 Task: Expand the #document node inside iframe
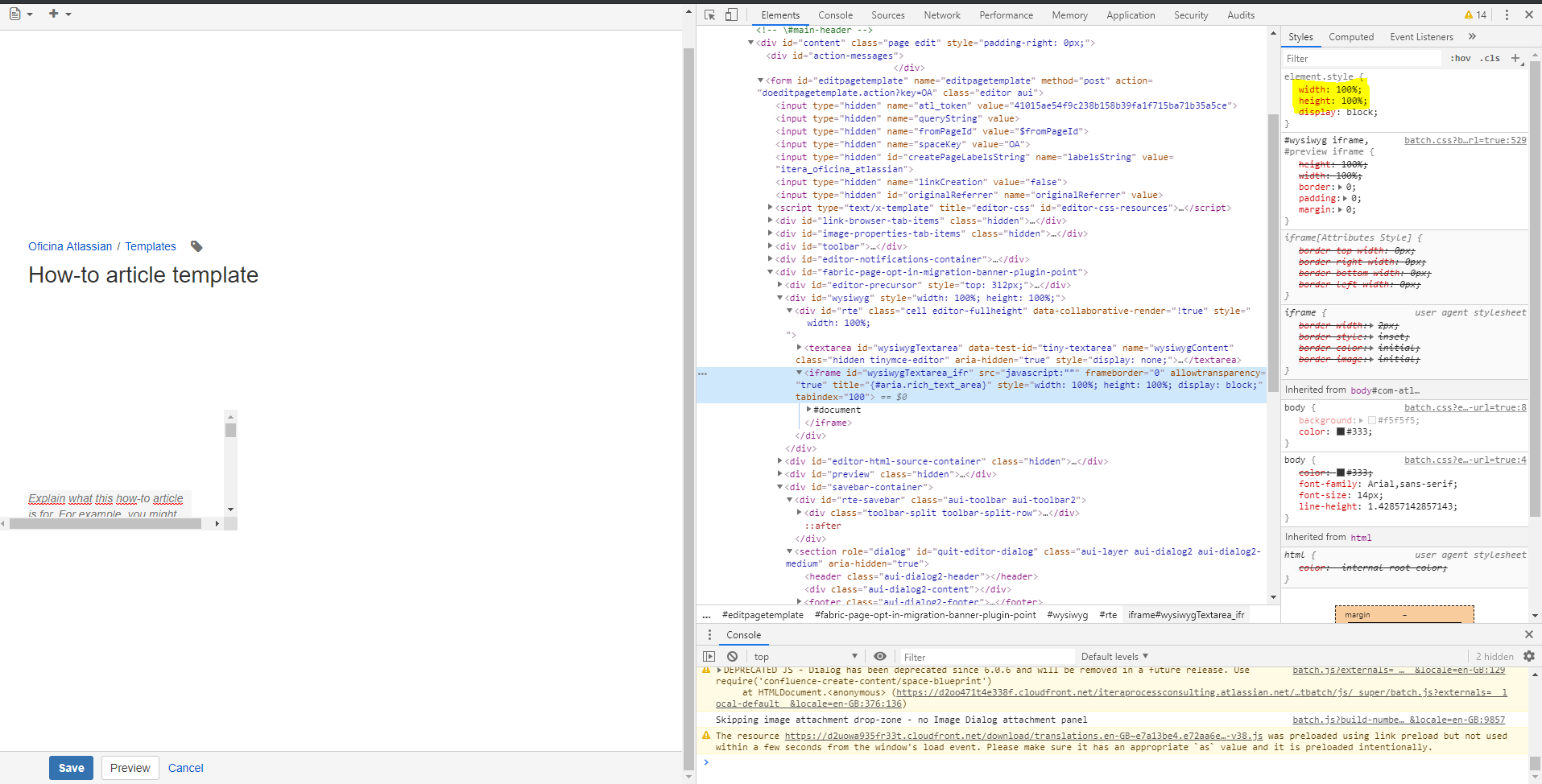pyautogui.click(x=808, y=410)
